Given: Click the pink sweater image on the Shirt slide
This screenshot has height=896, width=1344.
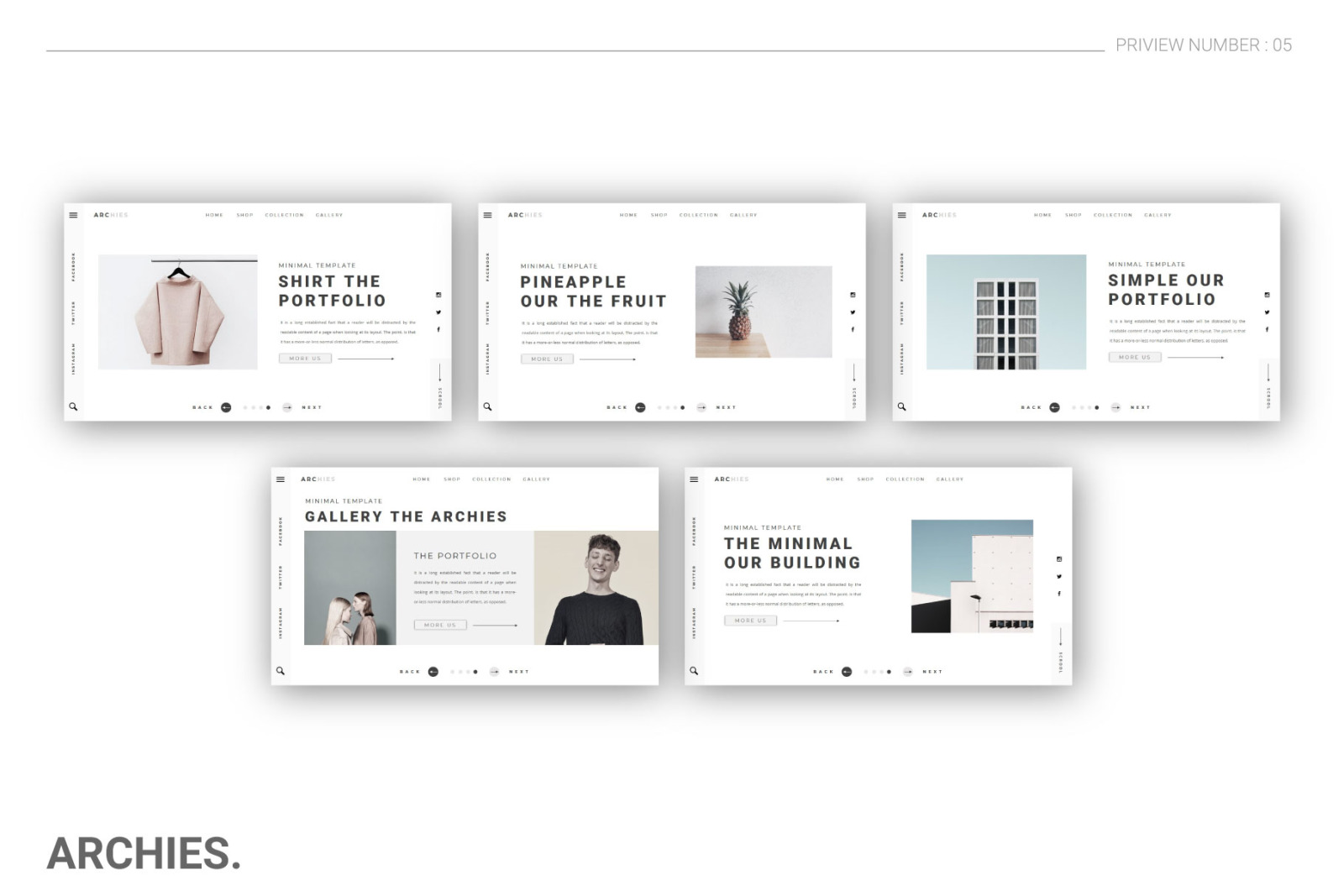Looking at the screenshot, I should tap(178, 312).
